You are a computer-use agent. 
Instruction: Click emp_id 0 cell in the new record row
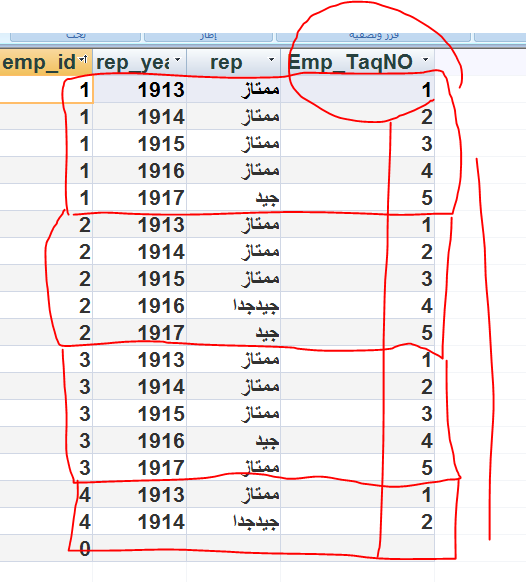pos(46,548)
